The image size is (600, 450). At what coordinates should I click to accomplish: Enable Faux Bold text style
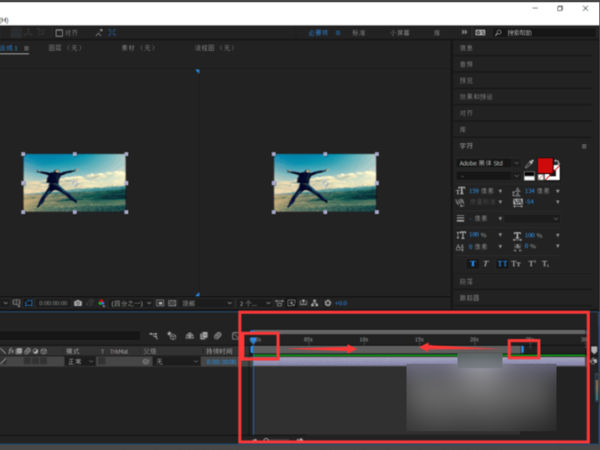click(x=472, y=264)
